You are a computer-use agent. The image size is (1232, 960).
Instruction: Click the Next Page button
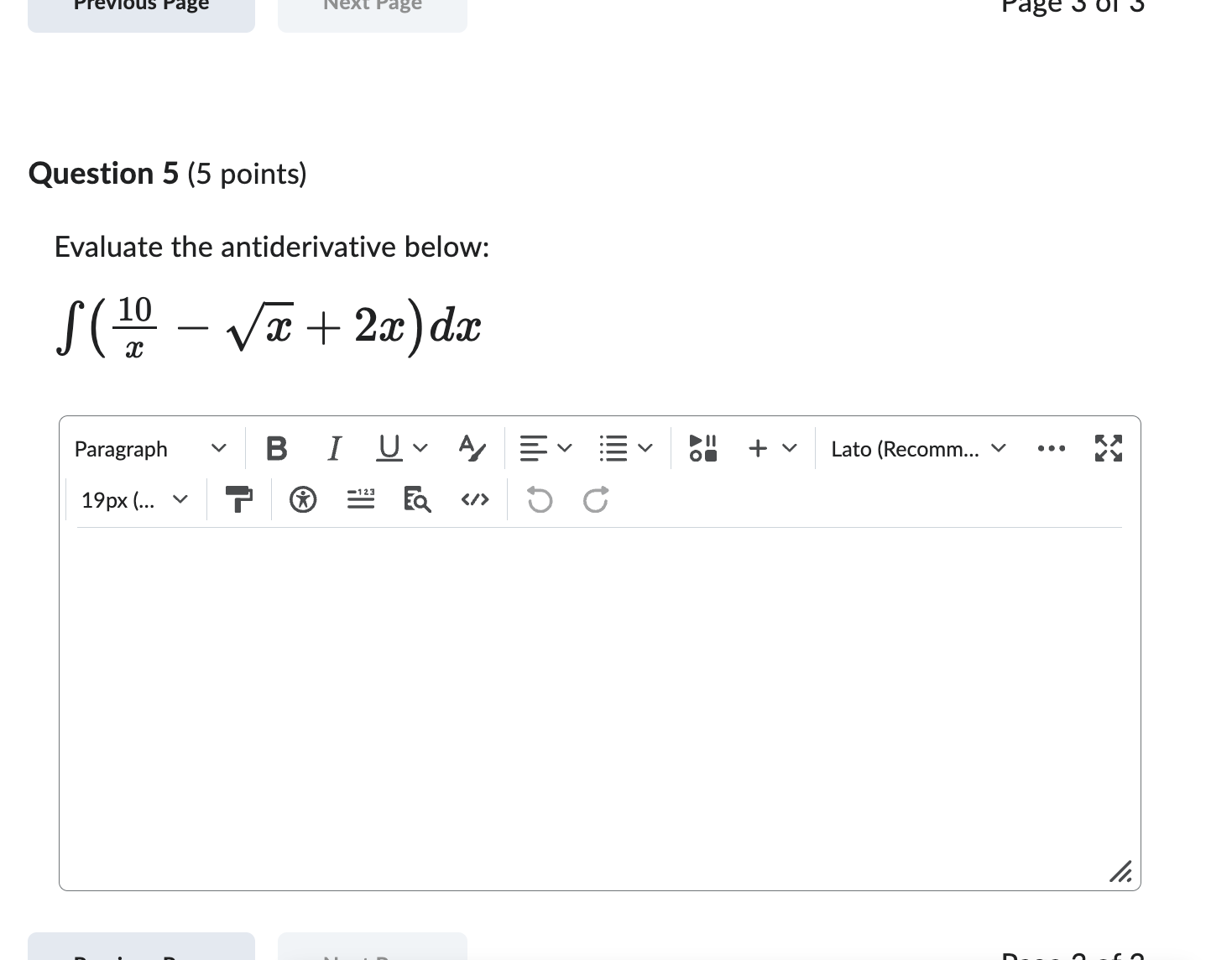point(372,8)
